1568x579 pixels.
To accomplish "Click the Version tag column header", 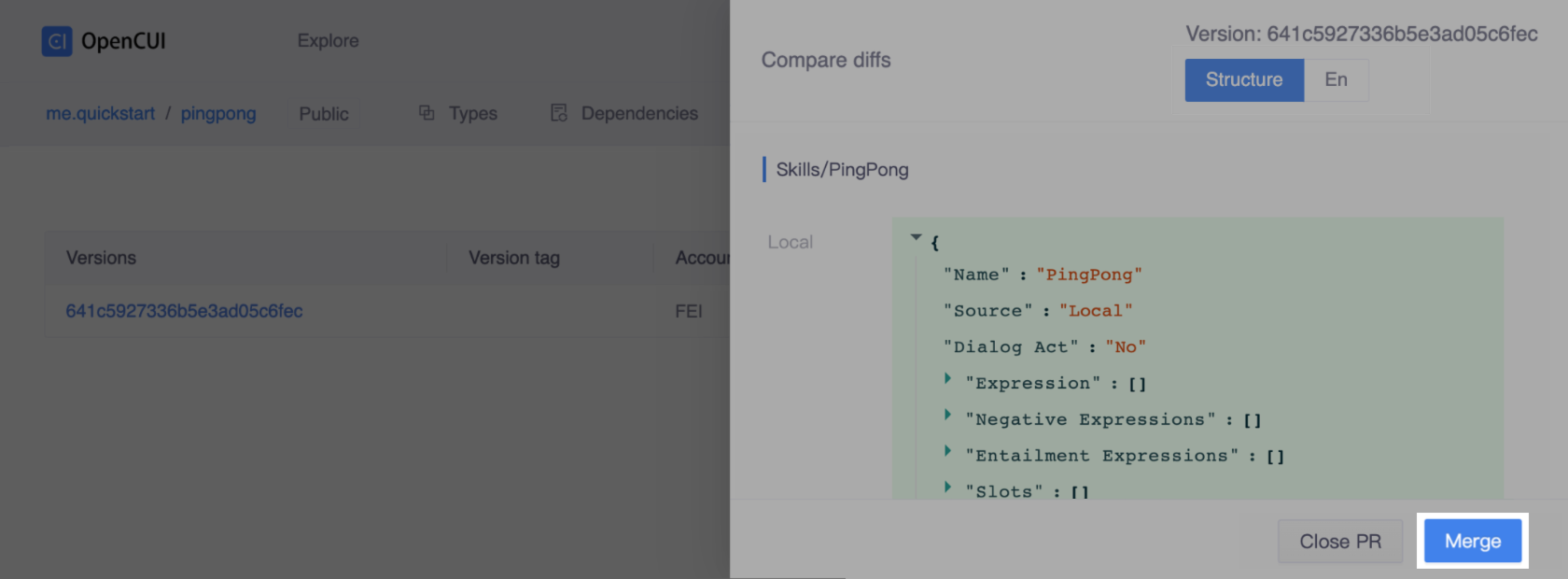I will pyautogui.click(x=514, y=258).
